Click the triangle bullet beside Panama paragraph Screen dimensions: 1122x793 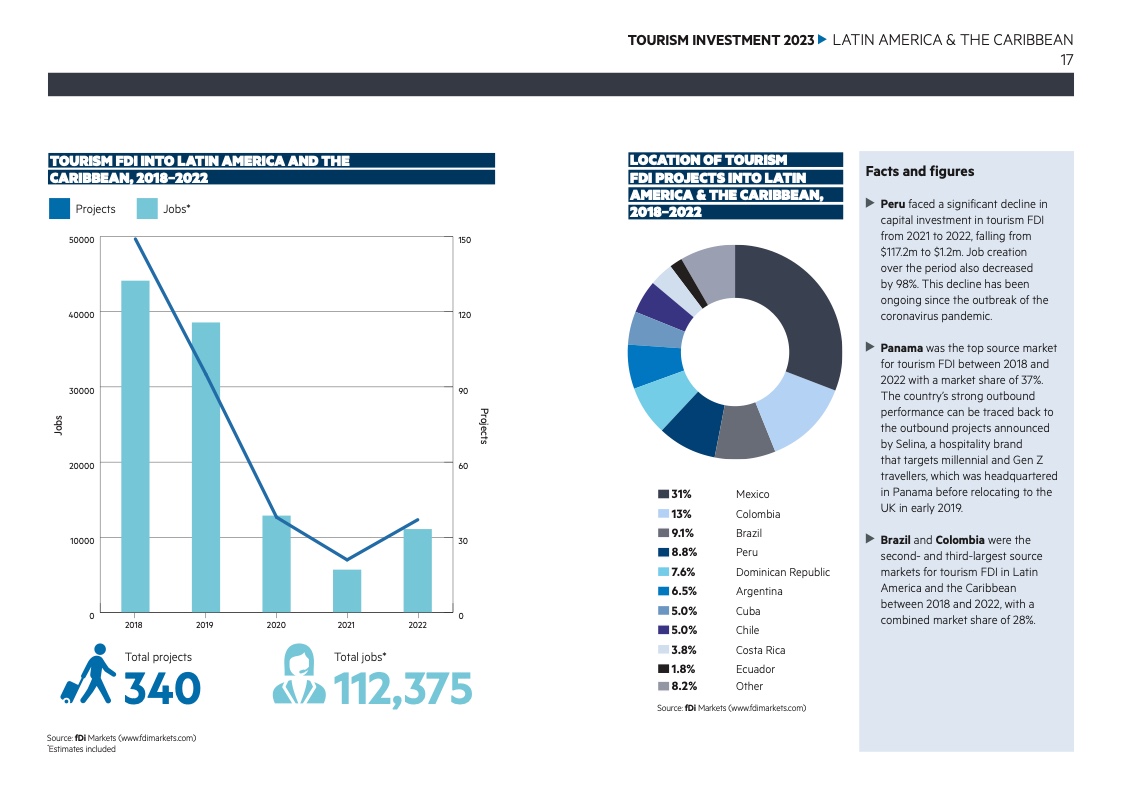[869, 348]
